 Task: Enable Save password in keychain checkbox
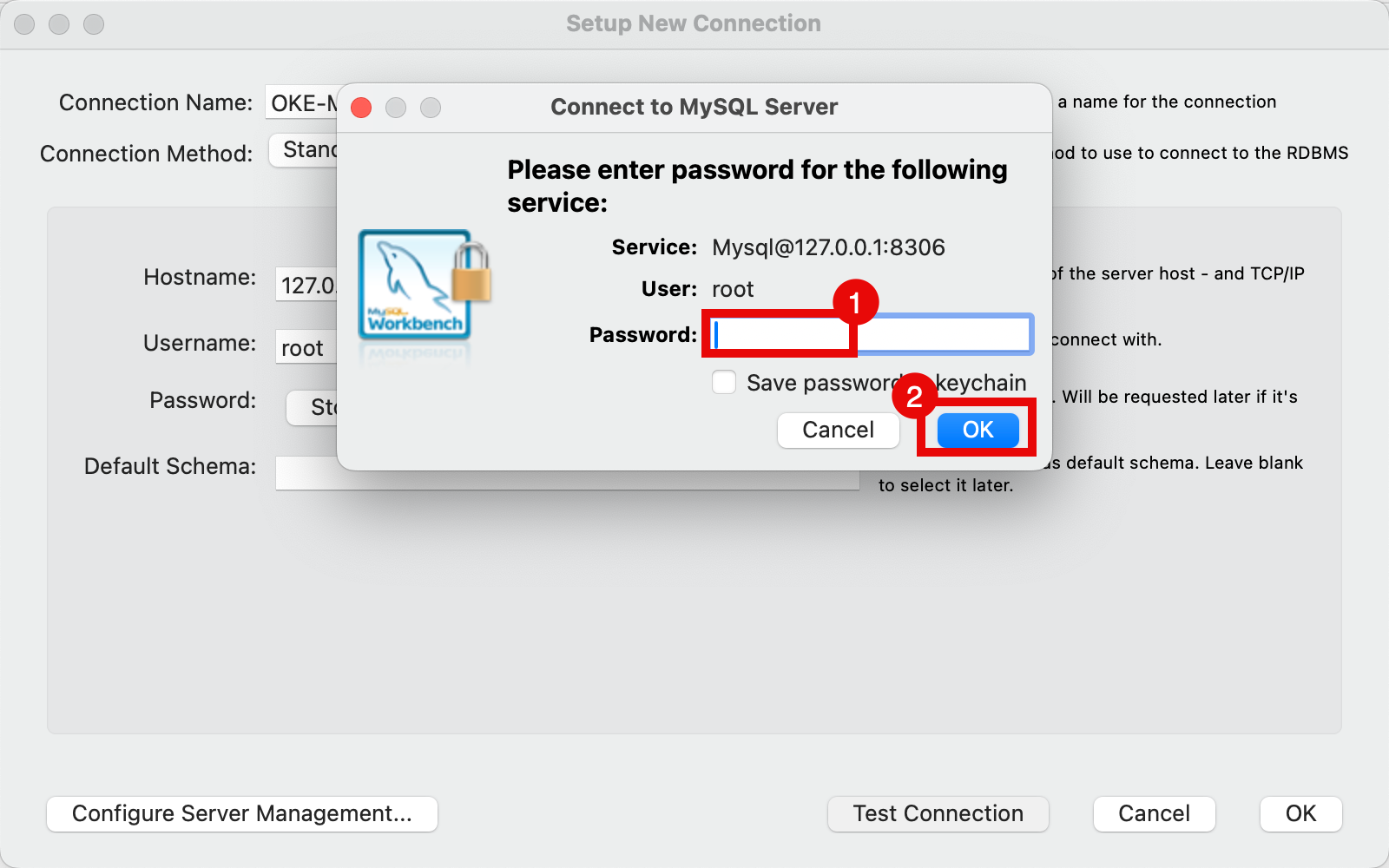[x=724, y=383]
